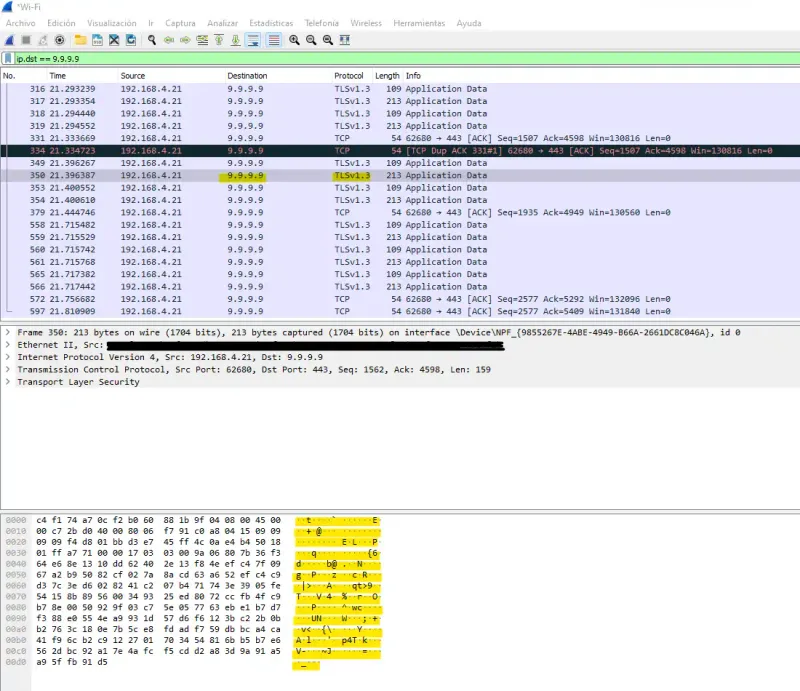Jump to the first packet icon

[x=219, y=40]
